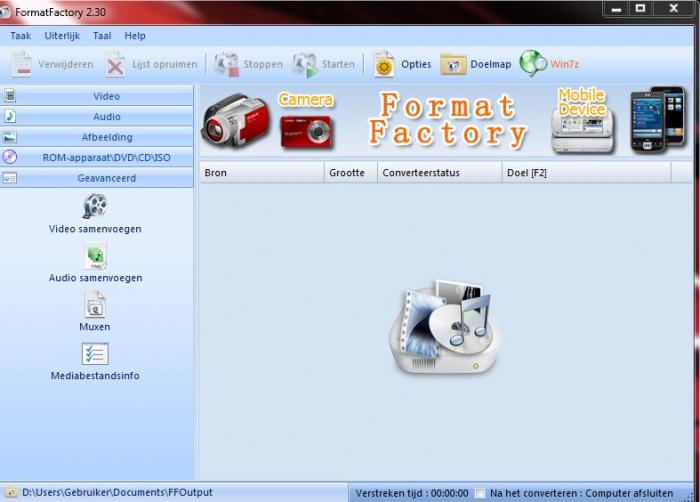Sort by the Bron column header
The width and height of the screenshot is (700, 502).
pyautogui.click(x=262, y=173)
